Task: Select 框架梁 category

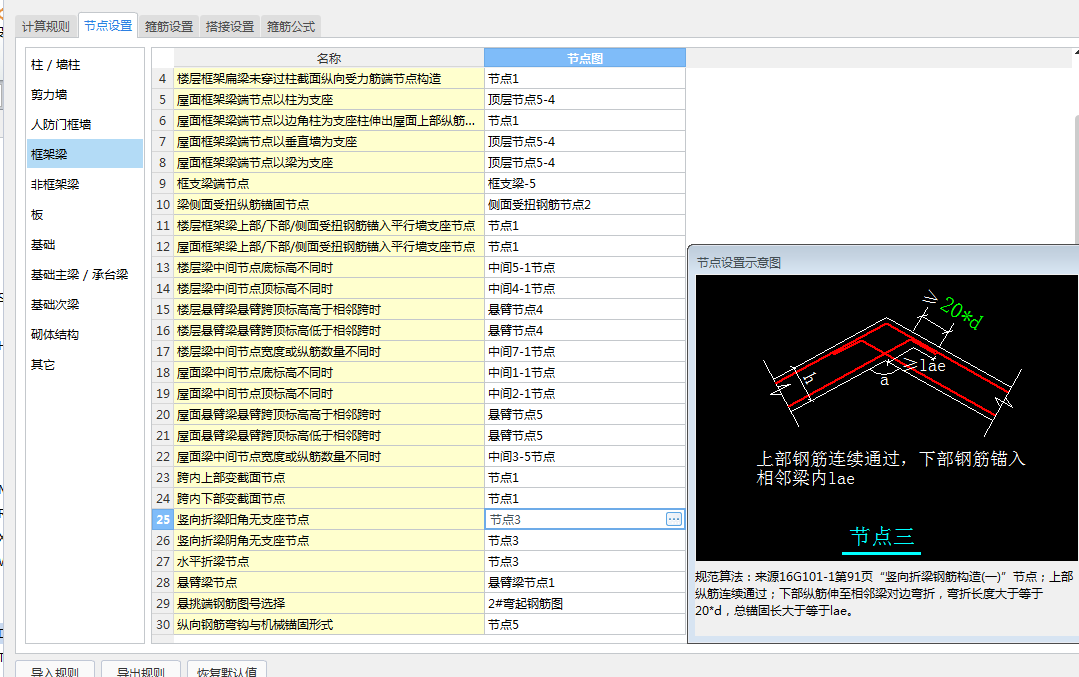Action: click(85, 155)
